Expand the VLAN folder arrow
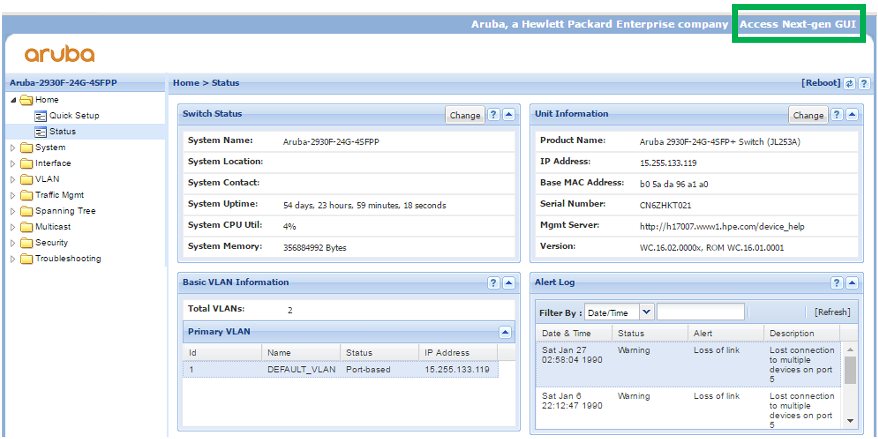The image size is (878, 439). point(13,180)
